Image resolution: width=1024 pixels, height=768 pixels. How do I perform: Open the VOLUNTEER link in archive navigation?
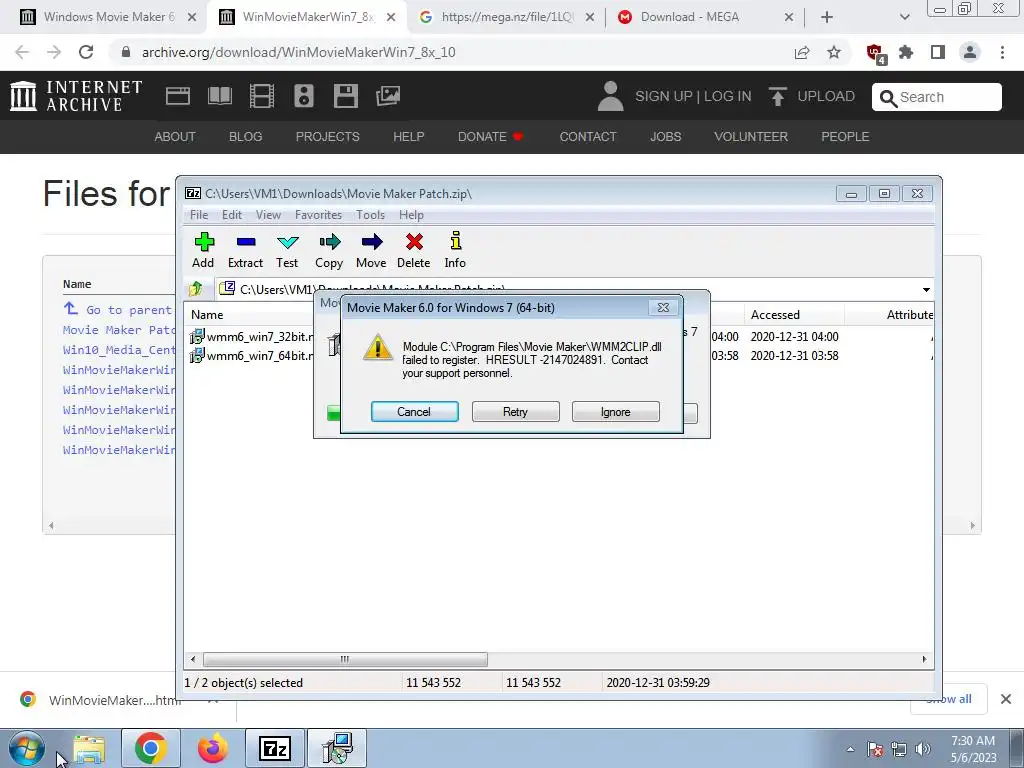tap(751, 136)
